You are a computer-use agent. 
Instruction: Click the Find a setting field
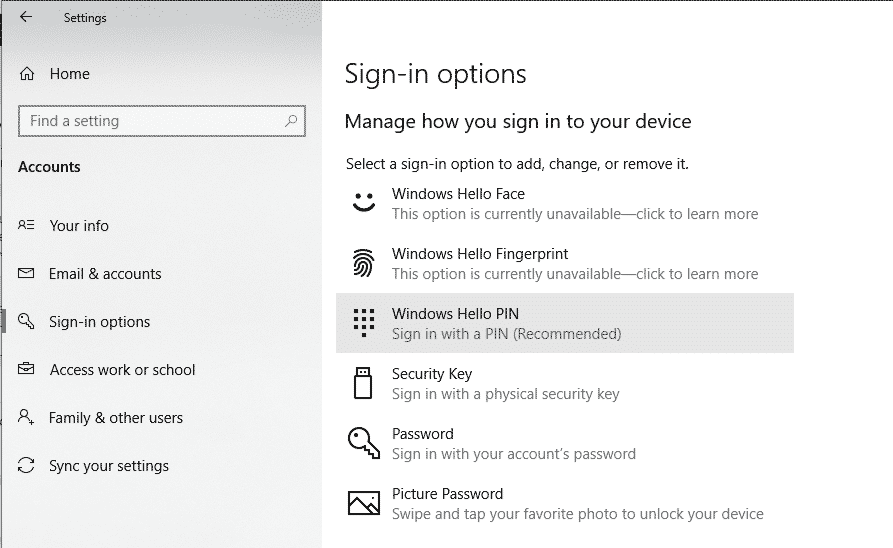click(162, 121)
